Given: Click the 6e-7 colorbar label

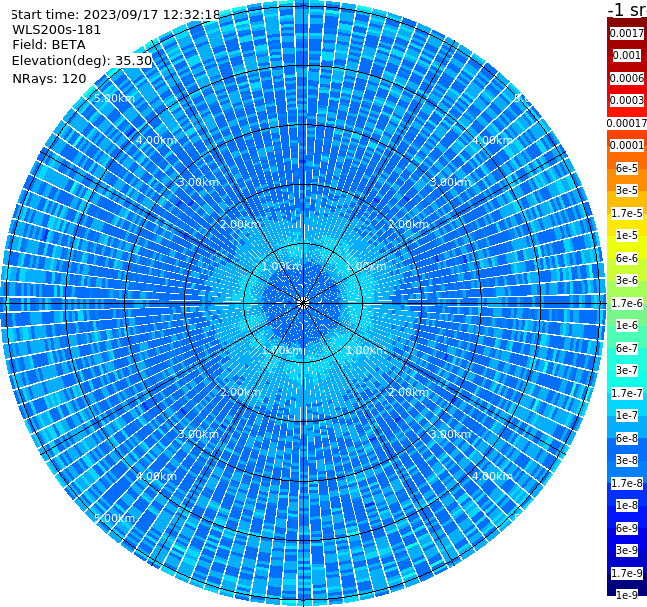Looking at the screenshot, I should (627, 348).
